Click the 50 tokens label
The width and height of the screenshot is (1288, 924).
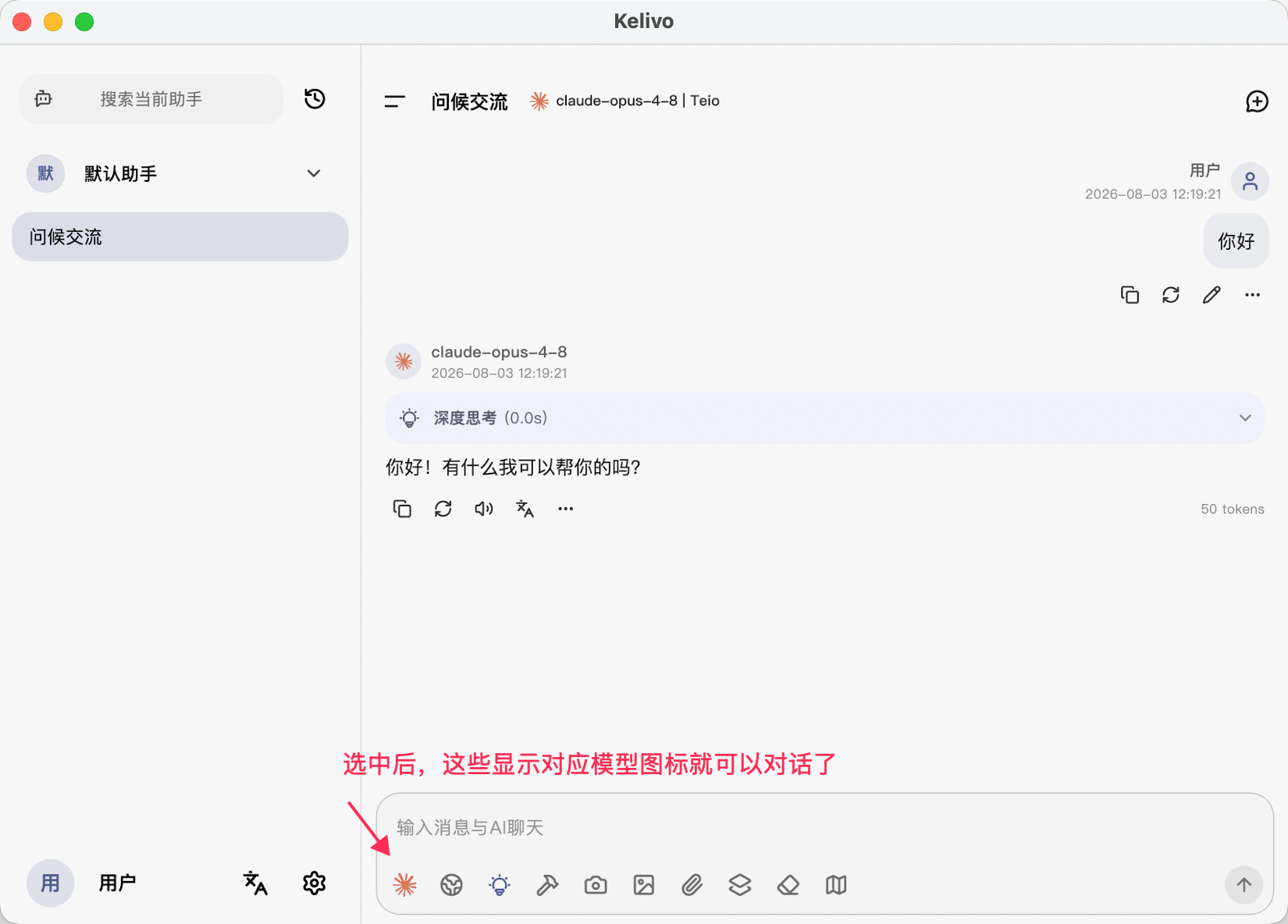point(1233,509)
